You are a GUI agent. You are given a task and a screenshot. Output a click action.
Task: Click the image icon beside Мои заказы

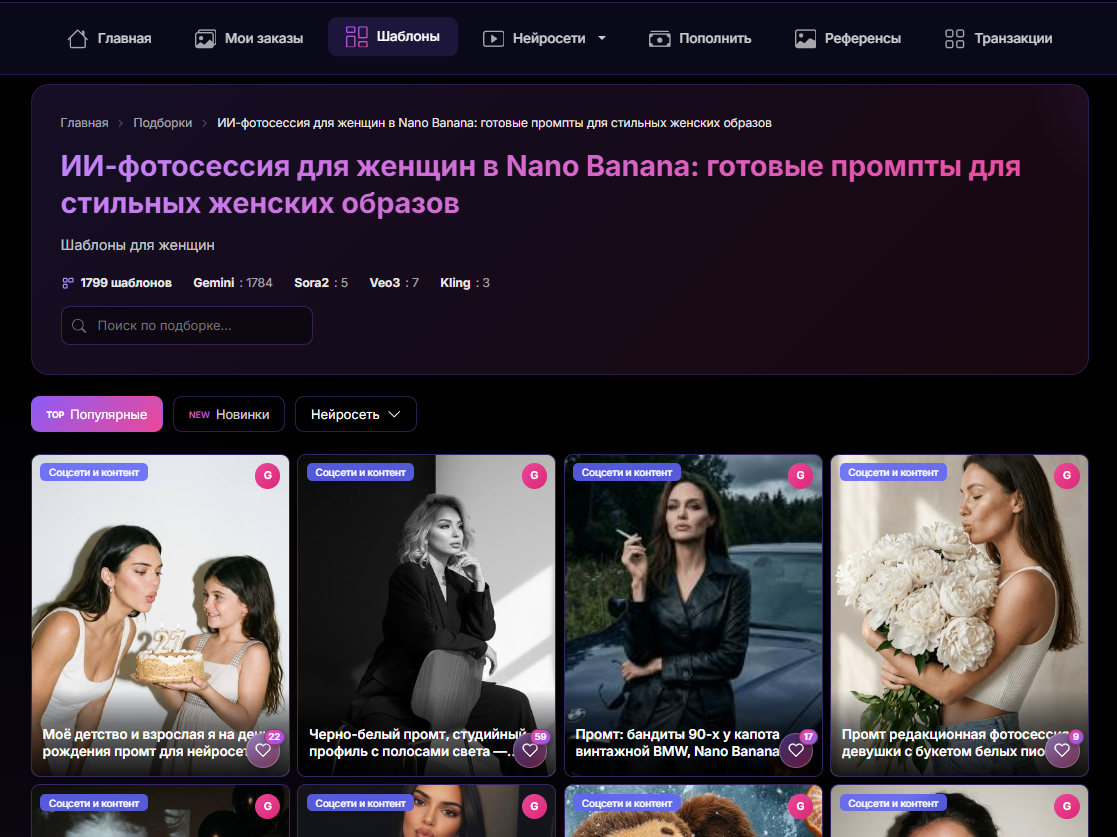click(205, 38)
